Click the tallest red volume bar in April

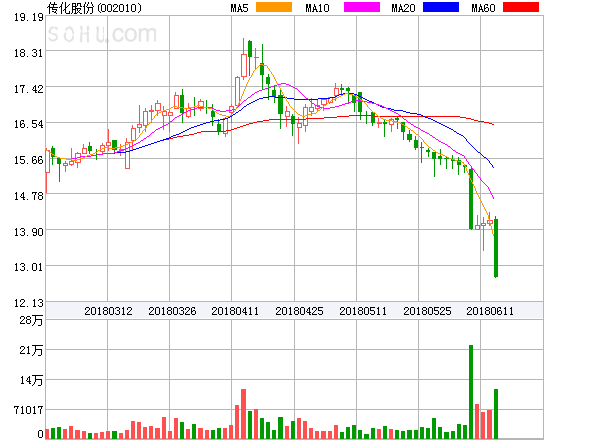pos(243,414)
